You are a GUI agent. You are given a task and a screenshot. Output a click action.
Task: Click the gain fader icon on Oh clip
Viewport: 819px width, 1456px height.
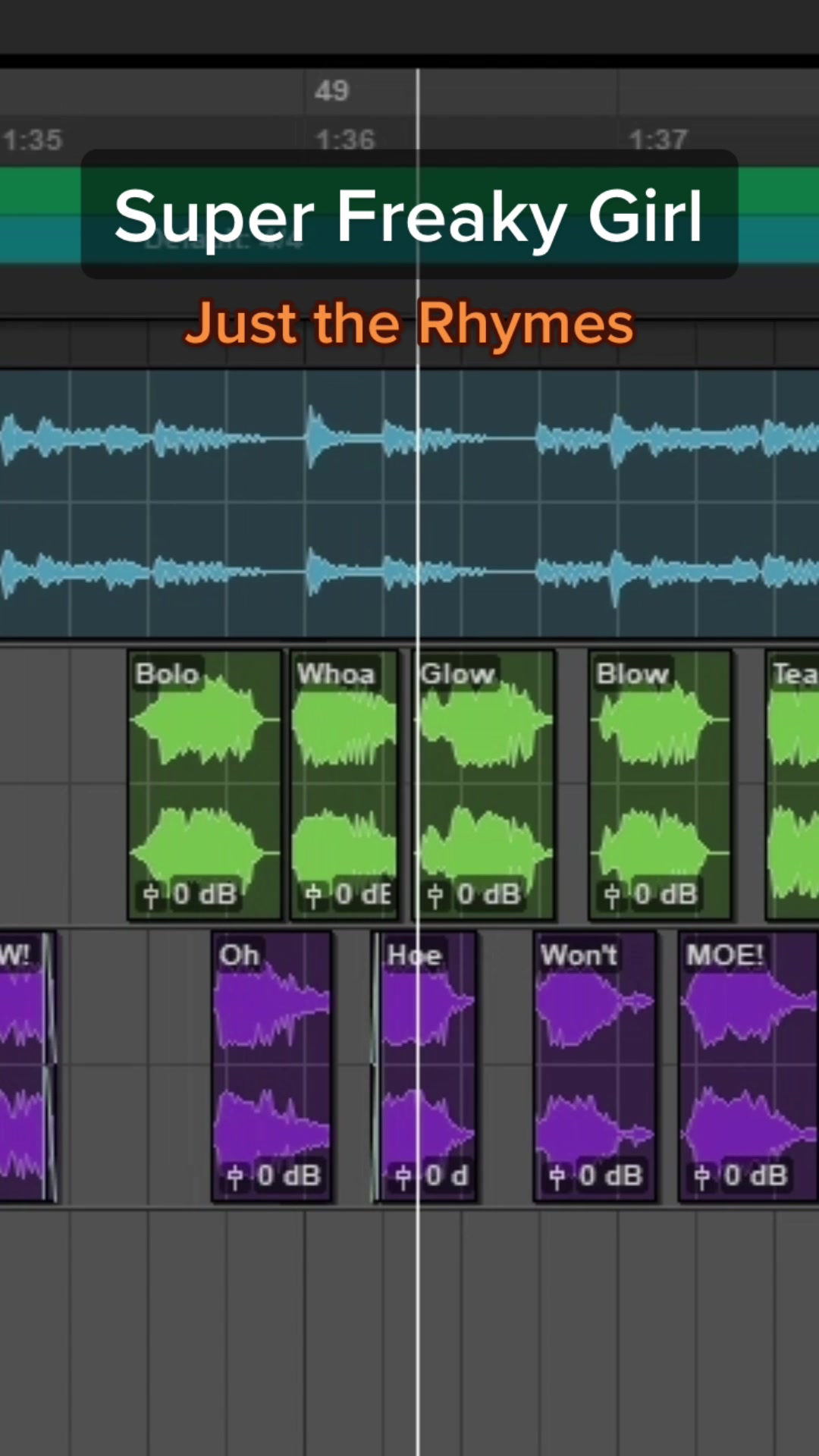235,1177
